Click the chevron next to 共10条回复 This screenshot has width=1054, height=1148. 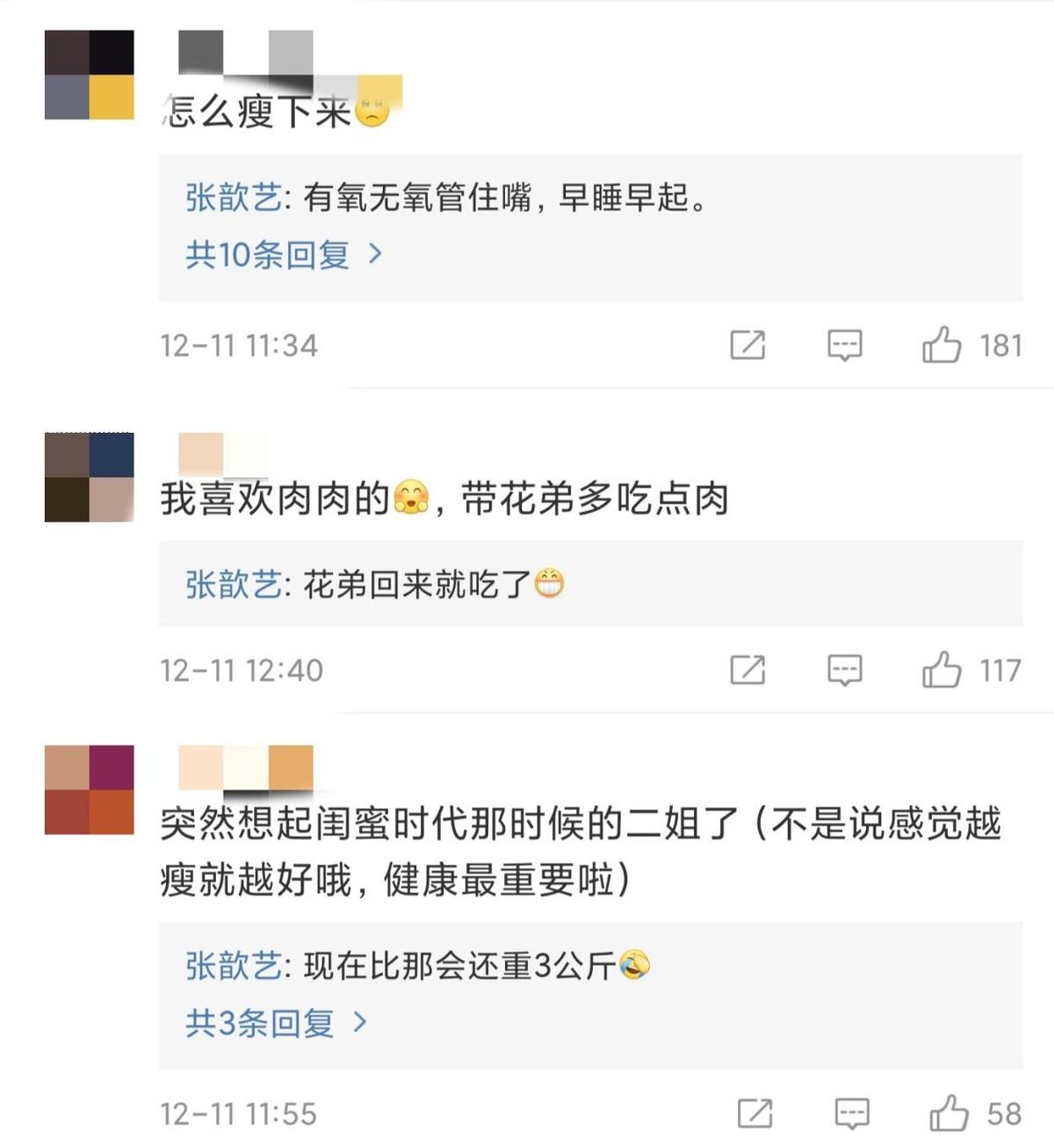(x=375, y=254)
